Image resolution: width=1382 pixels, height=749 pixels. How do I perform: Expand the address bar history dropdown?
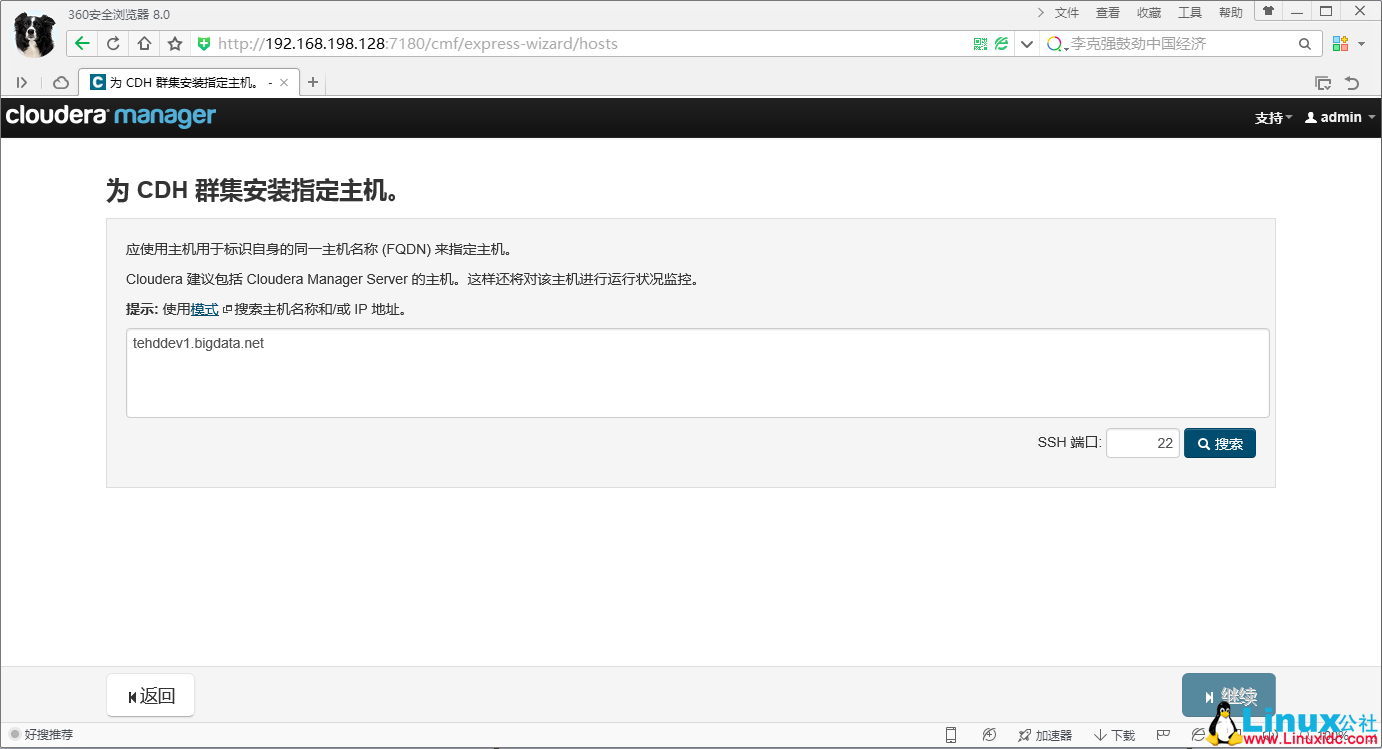(x=1026, y=43)
